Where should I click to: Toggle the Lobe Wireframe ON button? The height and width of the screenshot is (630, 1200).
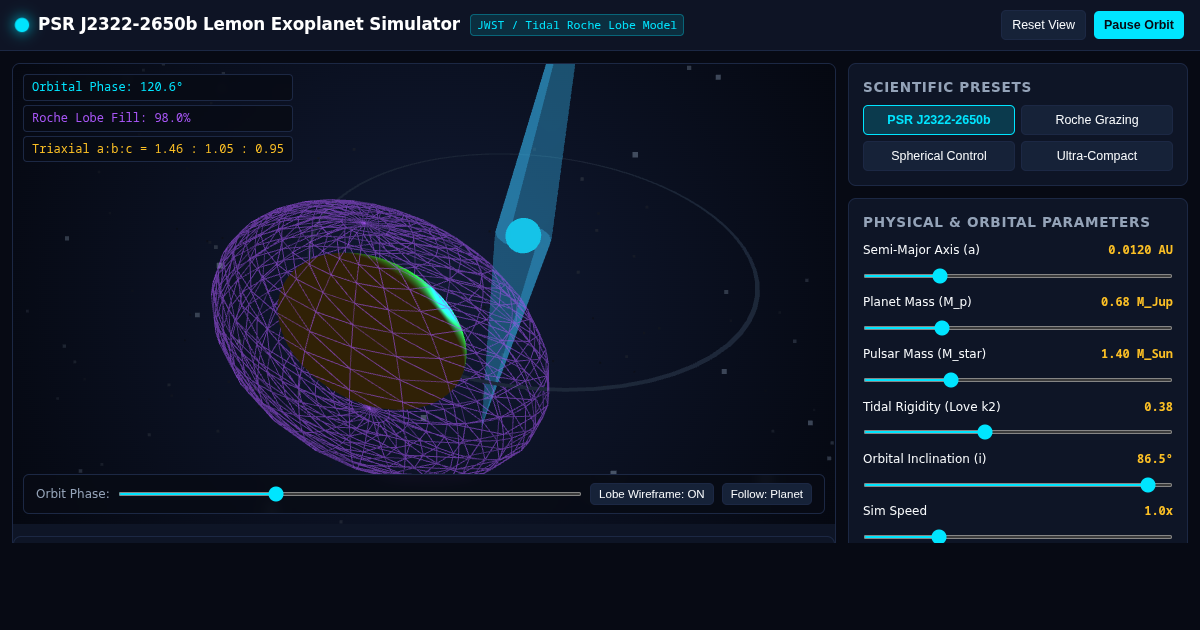pos(652,494)
